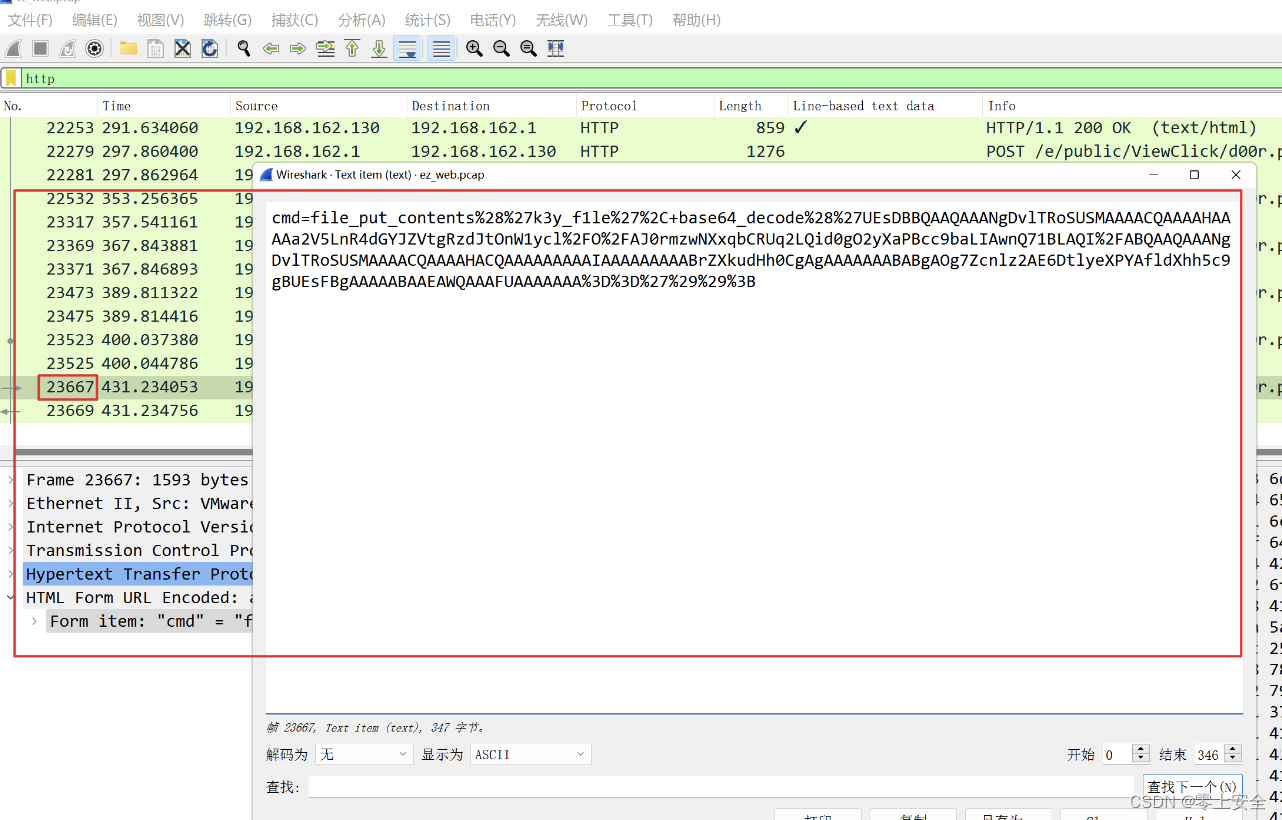
Task: Sort by the Source column header
Action: point(318,105)
